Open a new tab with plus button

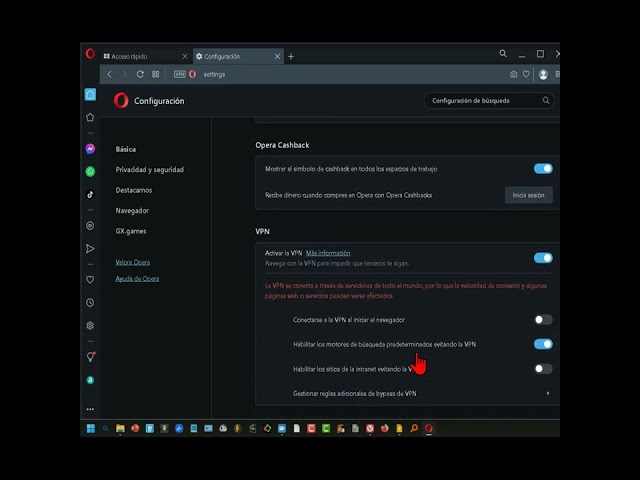[x=291, y=56]
